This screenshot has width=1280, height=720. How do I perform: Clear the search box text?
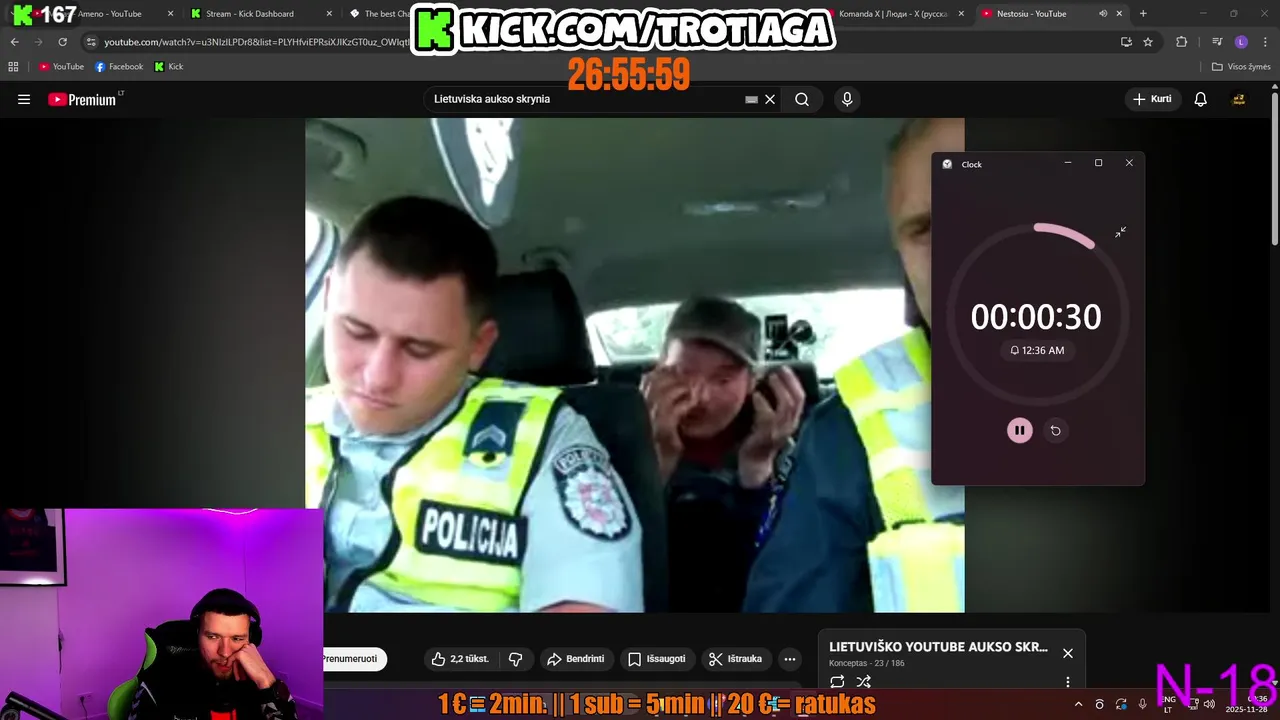coord(770,99)
